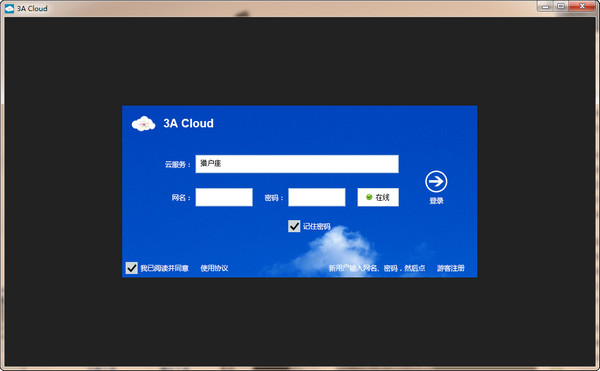Viewport: 600px width, 371px height.
Task: Click into the 密码 password field
Action: pyautogui.click(x=316, y=197)
